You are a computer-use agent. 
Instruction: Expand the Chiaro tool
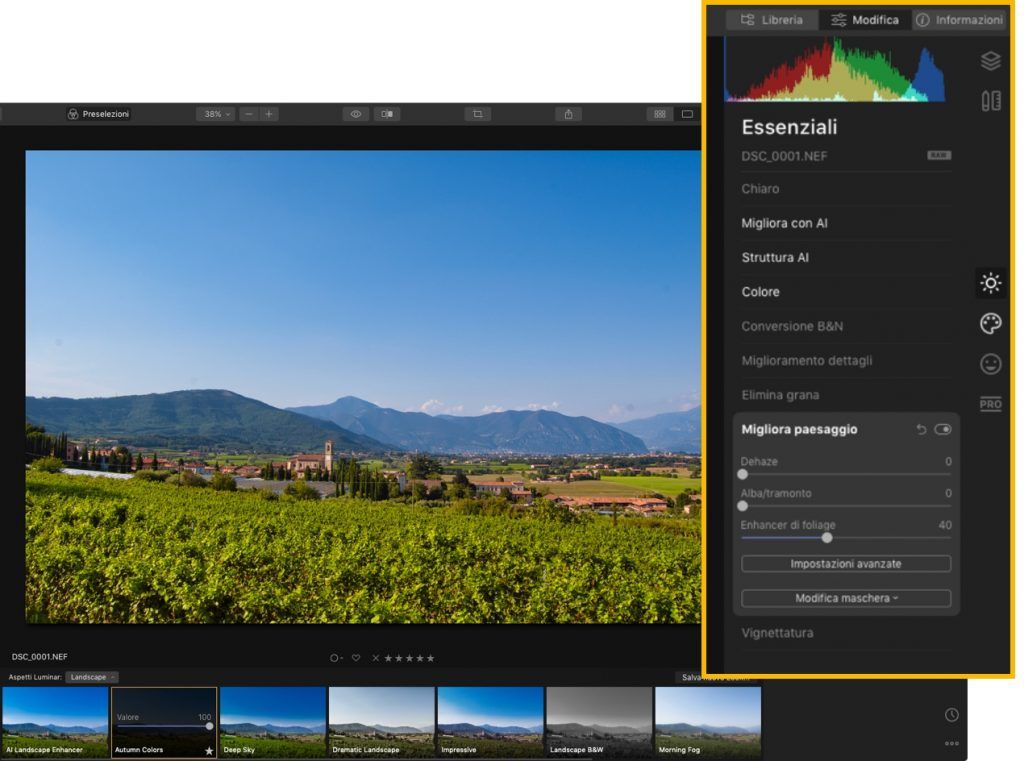click(x=846, y=189)
